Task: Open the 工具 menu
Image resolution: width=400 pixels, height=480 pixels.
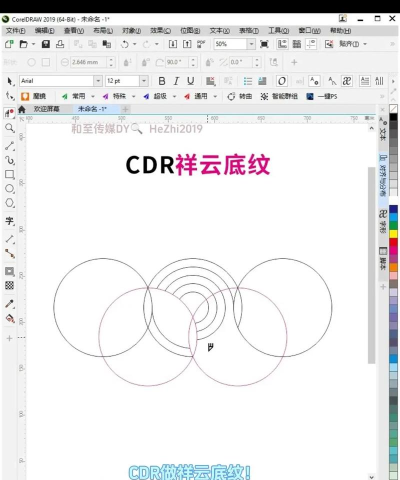Action: click(279, 31)
